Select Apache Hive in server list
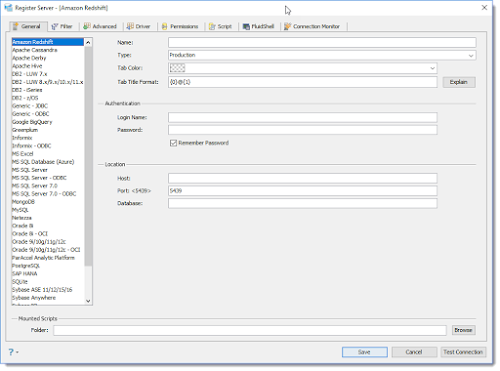Image resolution: width=500 pixels, height=371 pixels. click(48, 66)
